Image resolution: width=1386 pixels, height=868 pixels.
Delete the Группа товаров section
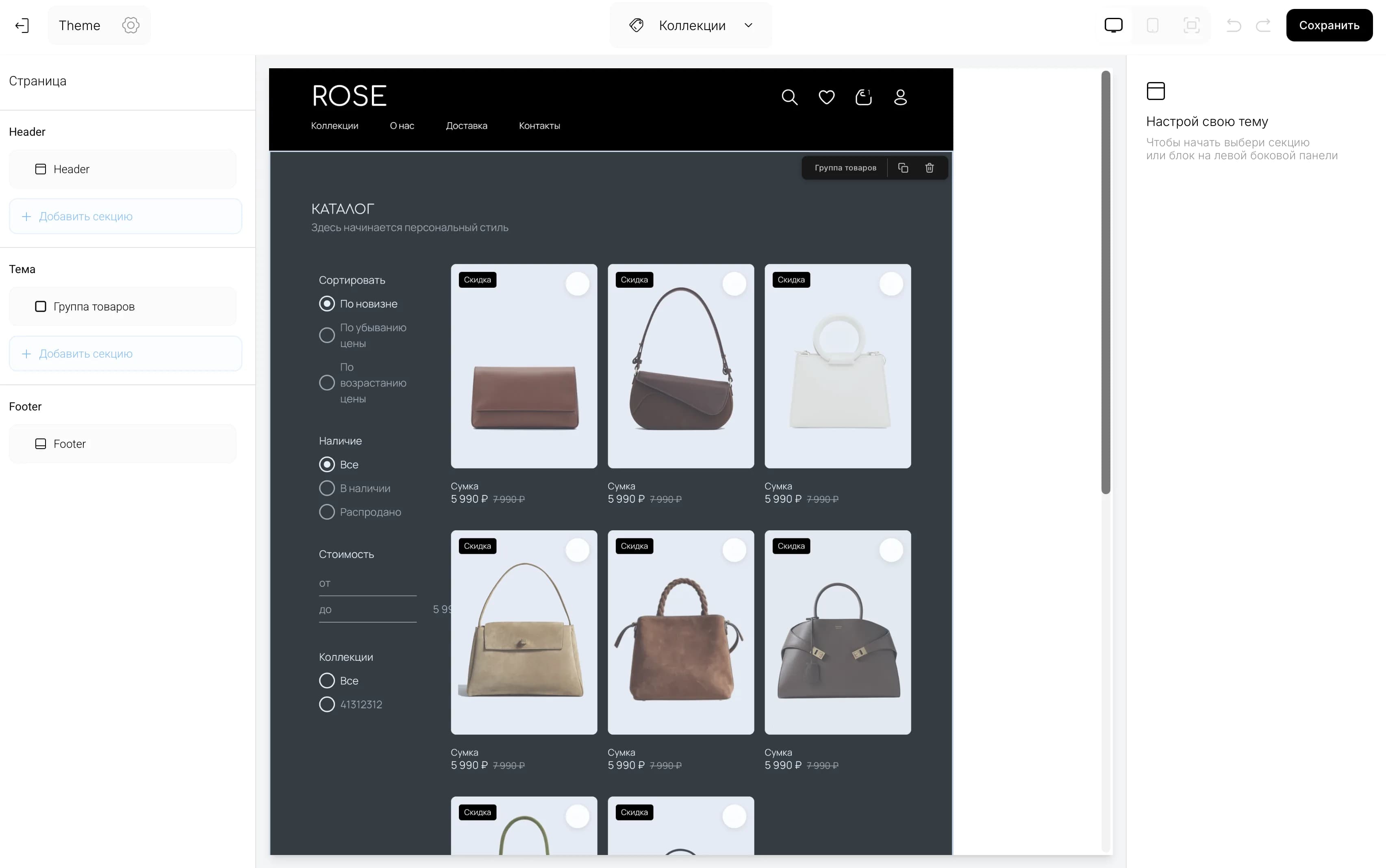930,168
